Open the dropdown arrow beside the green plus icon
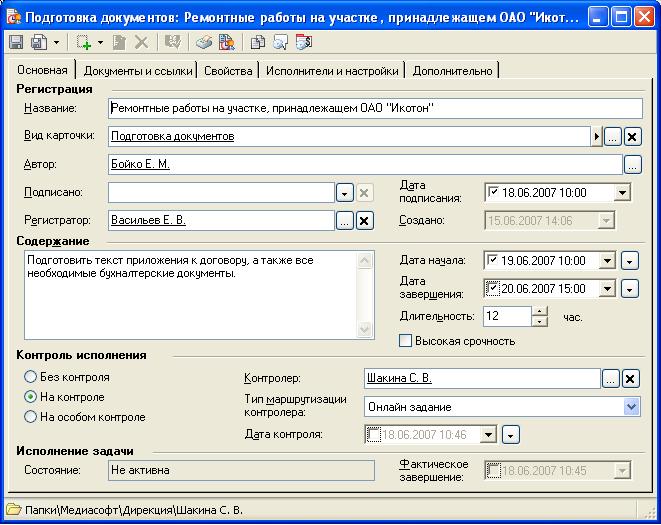Screen dimensions: 661x525 pos(100,43)
